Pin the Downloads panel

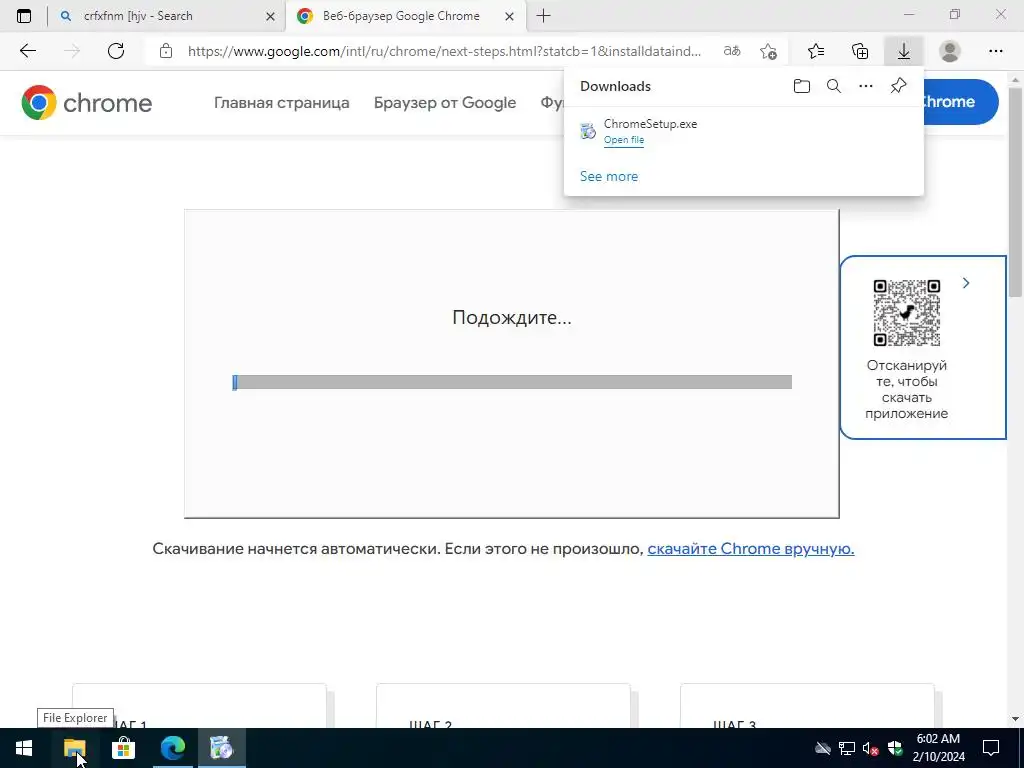click(x=899, y=86)
